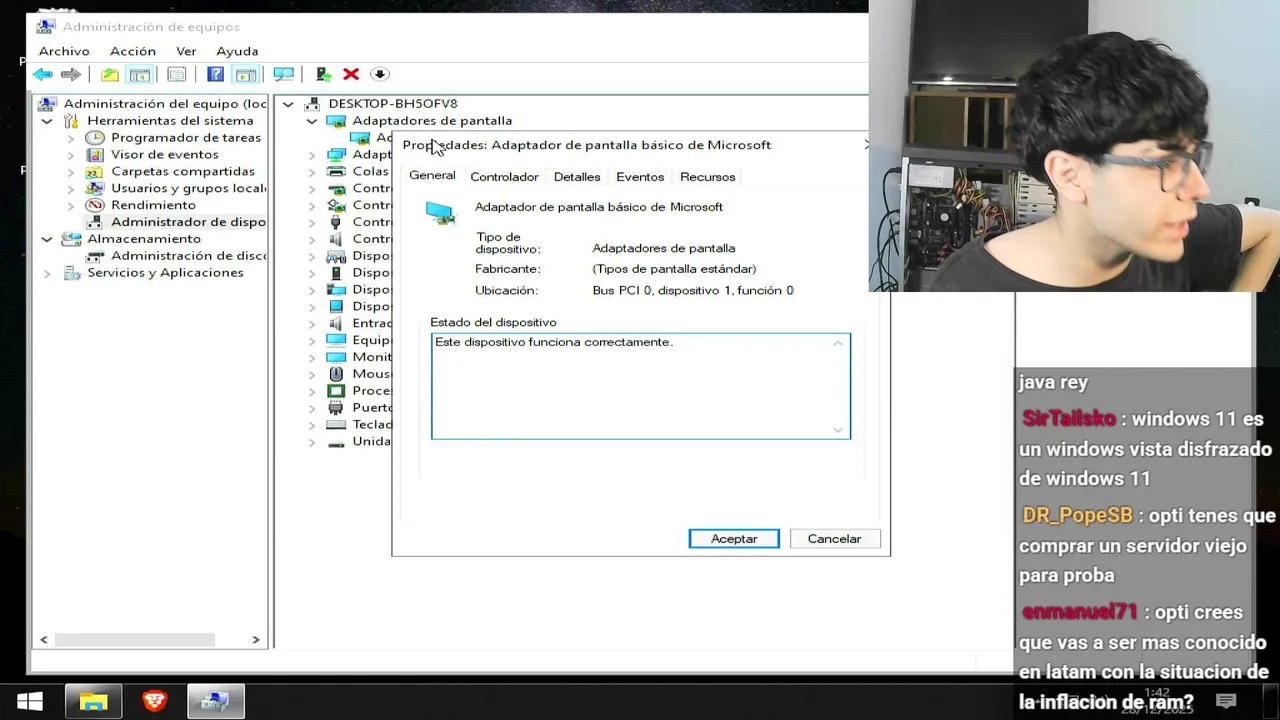The image size is (1280, 720).
Task: Click the 'Bus PCI 0, dispositivo 1, función 0' text
Action: coord(692,291)
